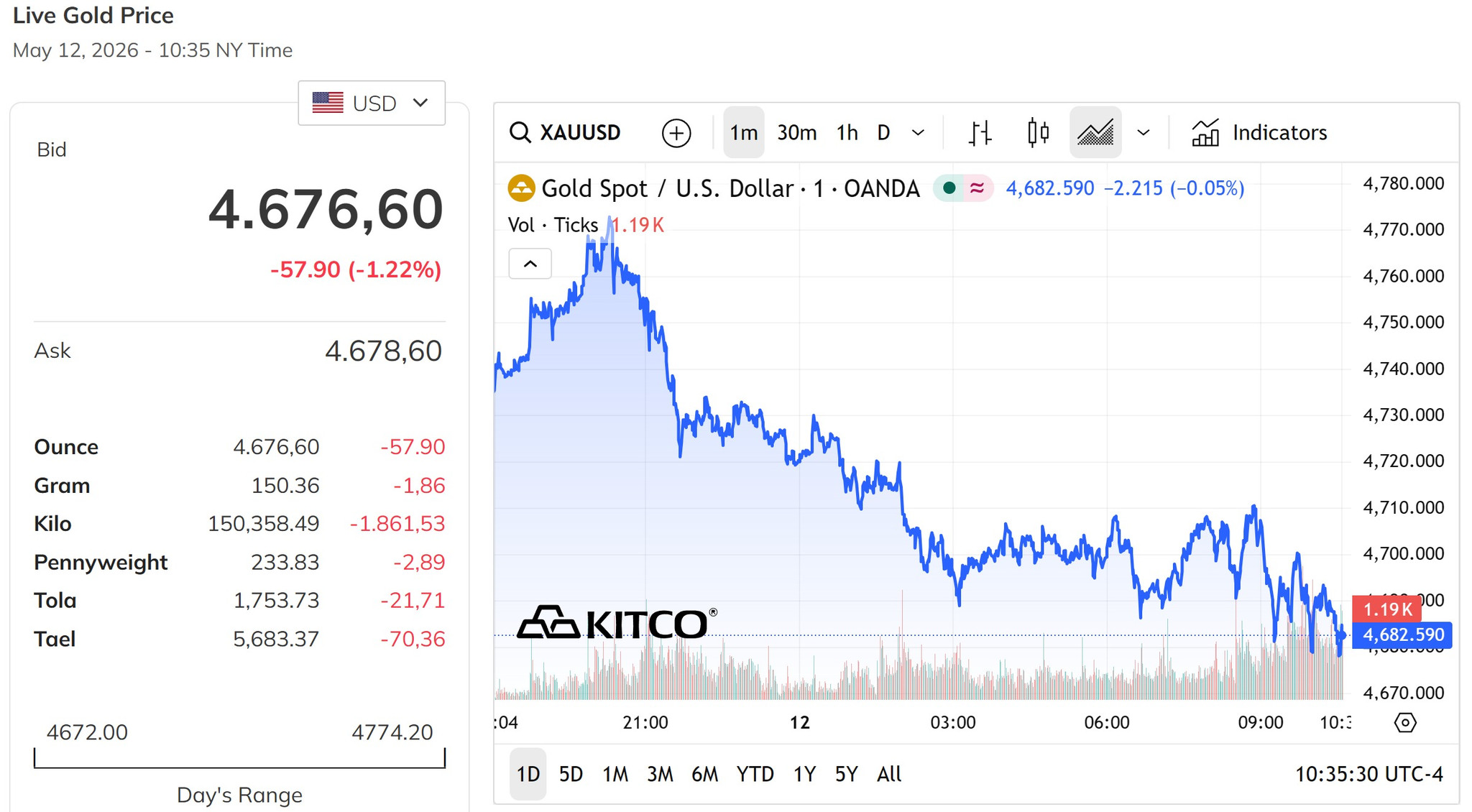Select the 1m interval
The image size is (1472, 812).
coord(743,133)
